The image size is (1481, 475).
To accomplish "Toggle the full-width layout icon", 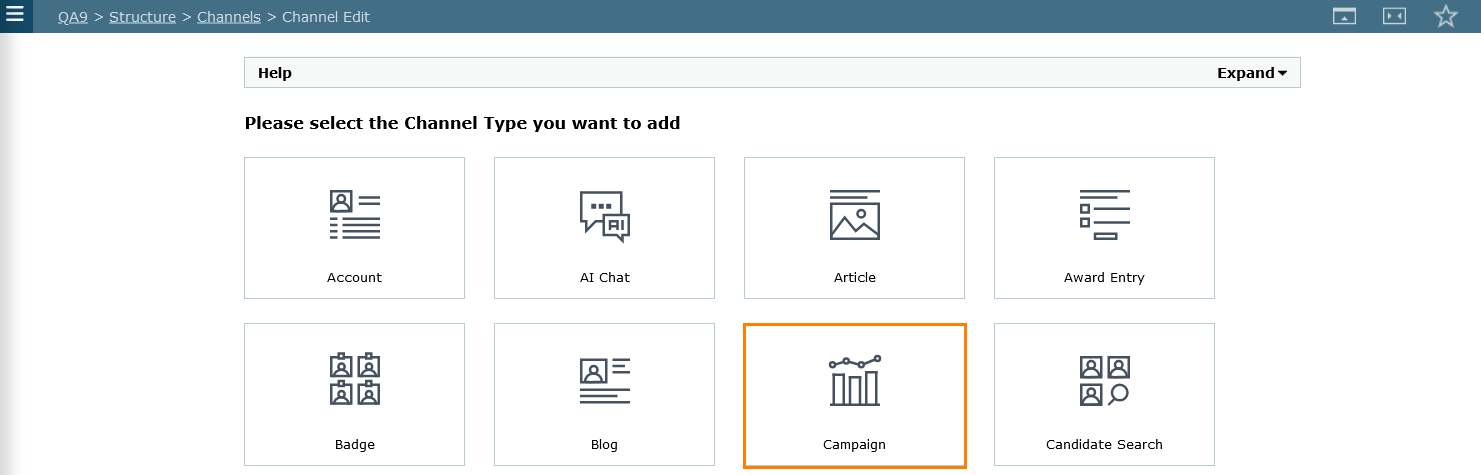I will click(x=1394, y=16).
